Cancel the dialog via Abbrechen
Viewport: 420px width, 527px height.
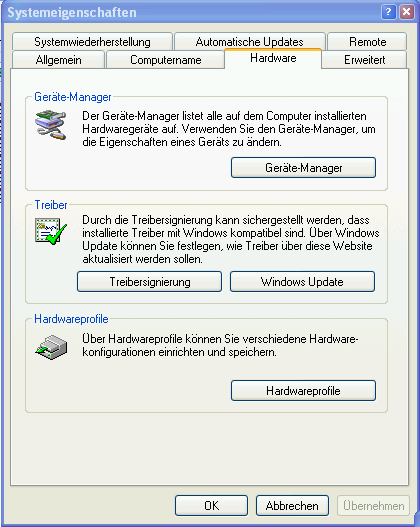coord(292,505)
